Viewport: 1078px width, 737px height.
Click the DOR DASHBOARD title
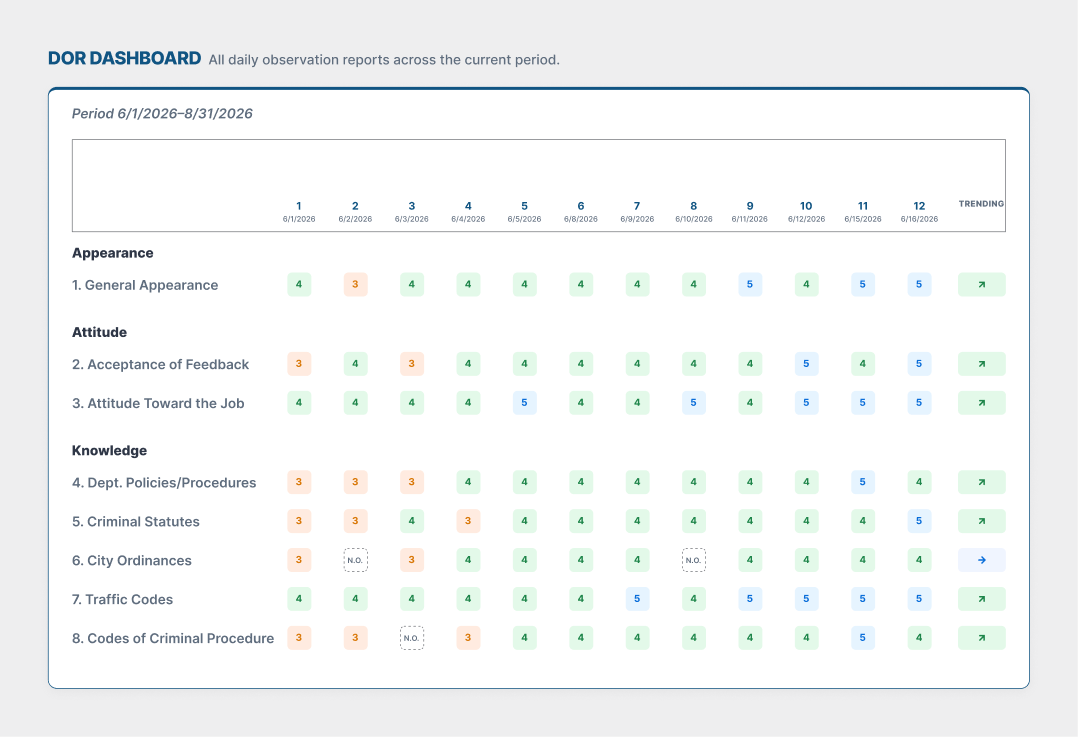coord(124,58)
